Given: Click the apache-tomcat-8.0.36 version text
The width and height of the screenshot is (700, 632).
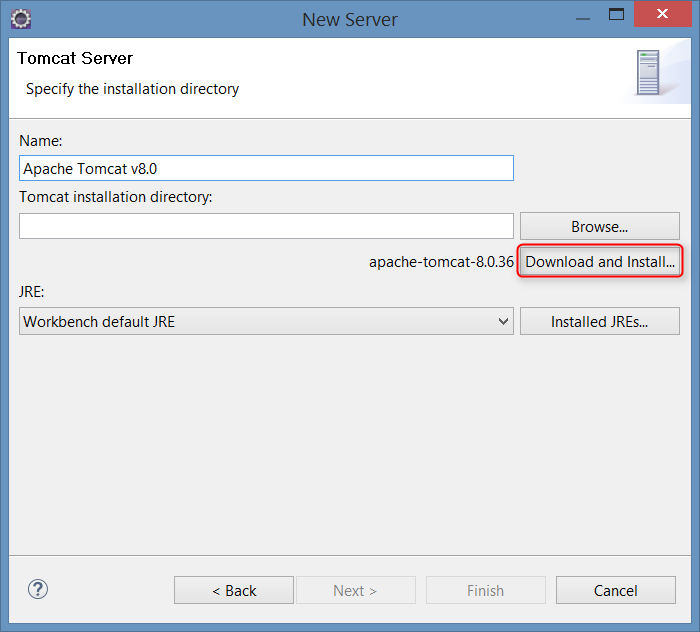Looking at the screenshot, I should (441, 262).
